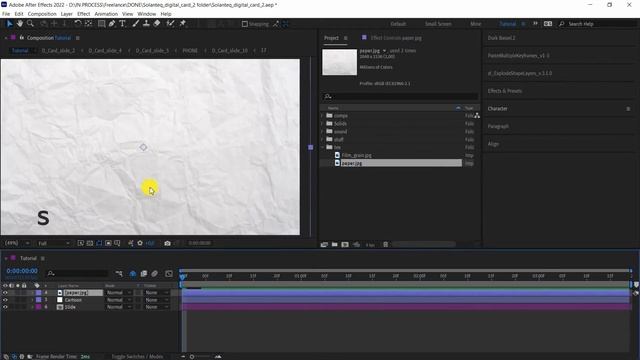The image size is (640, 360).
Task: Open track matte dropdown for Cartoon layer
Action: 157,300
